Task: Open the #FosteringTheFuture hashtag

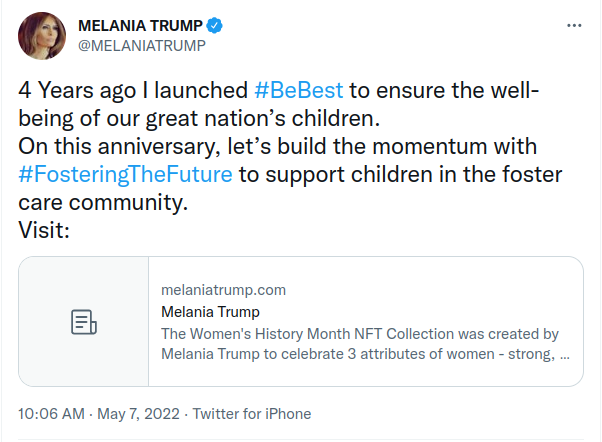Action: pos(125,174)
